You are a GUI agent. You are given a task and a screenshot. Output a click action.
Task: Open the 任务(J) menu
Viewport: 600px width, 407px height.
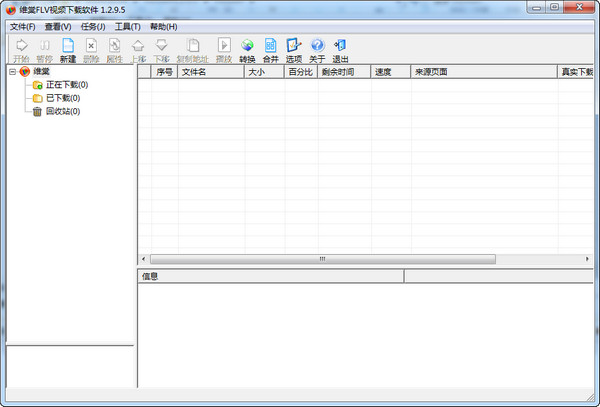pos(93,27)
